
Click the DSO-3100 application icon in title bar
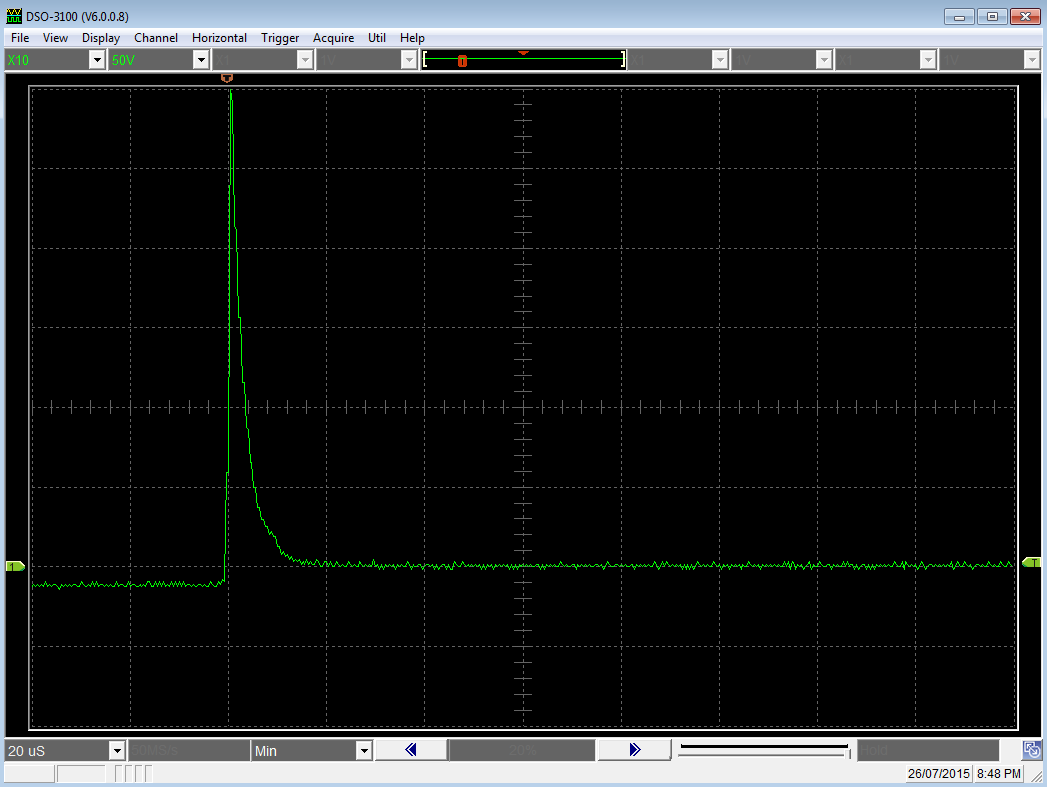13,17
